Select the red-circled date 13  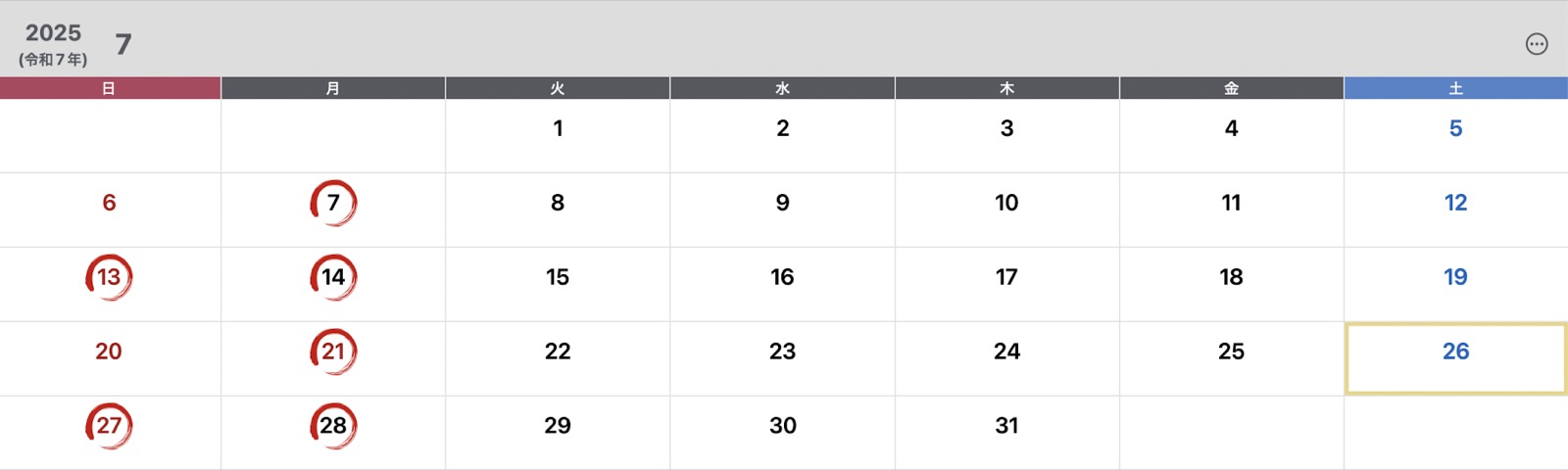(x=109, y=277)
